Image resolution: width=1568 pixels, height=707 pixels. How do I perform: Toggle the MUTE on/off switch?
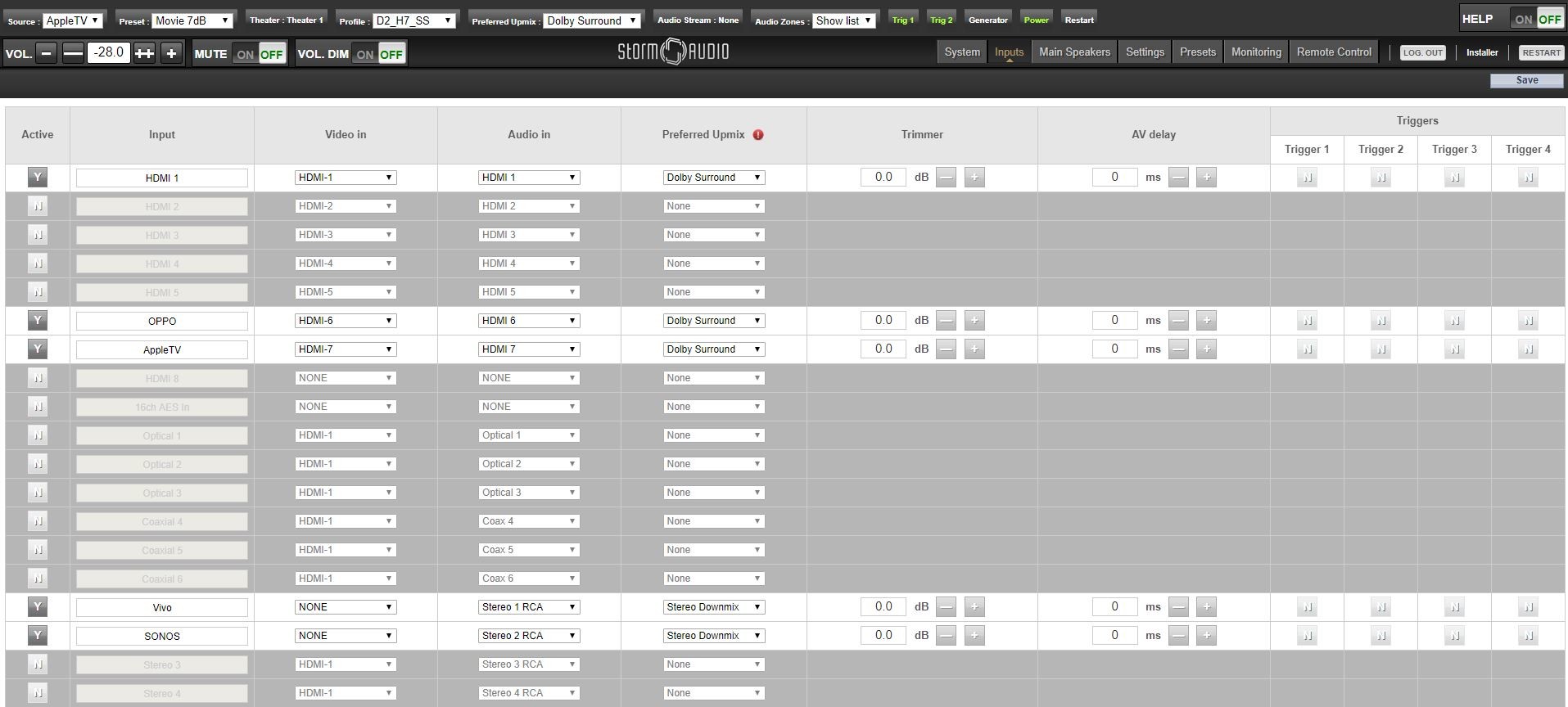click(x=259, y=54)
